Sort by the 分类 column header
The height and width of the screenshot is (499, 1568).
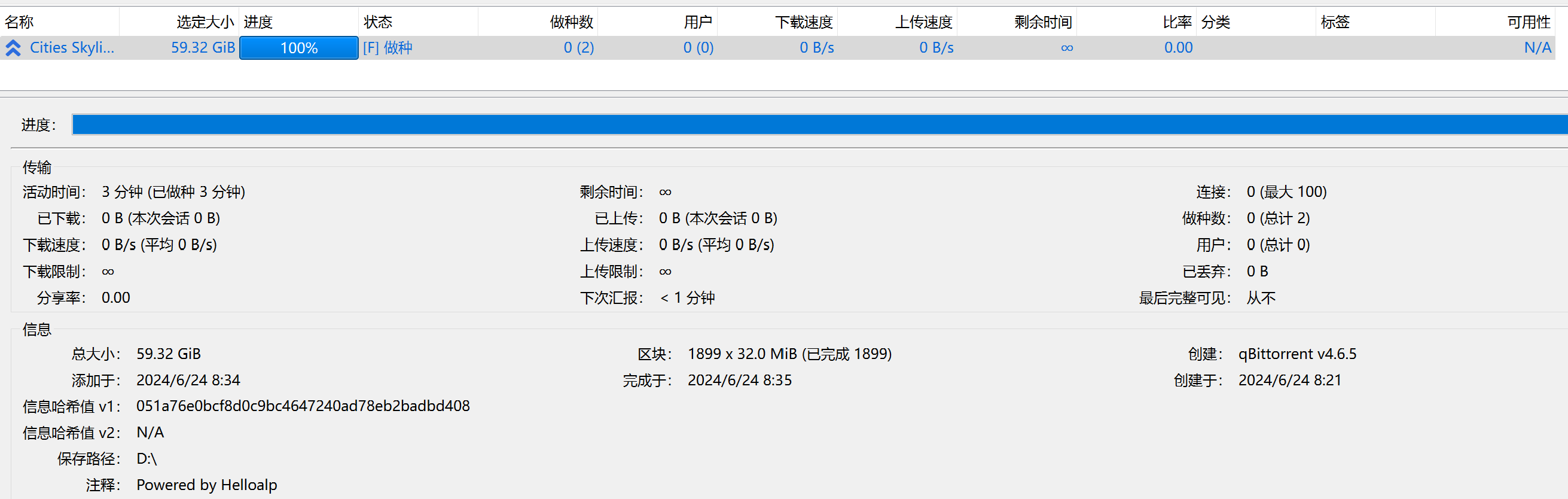[1256, 23]
